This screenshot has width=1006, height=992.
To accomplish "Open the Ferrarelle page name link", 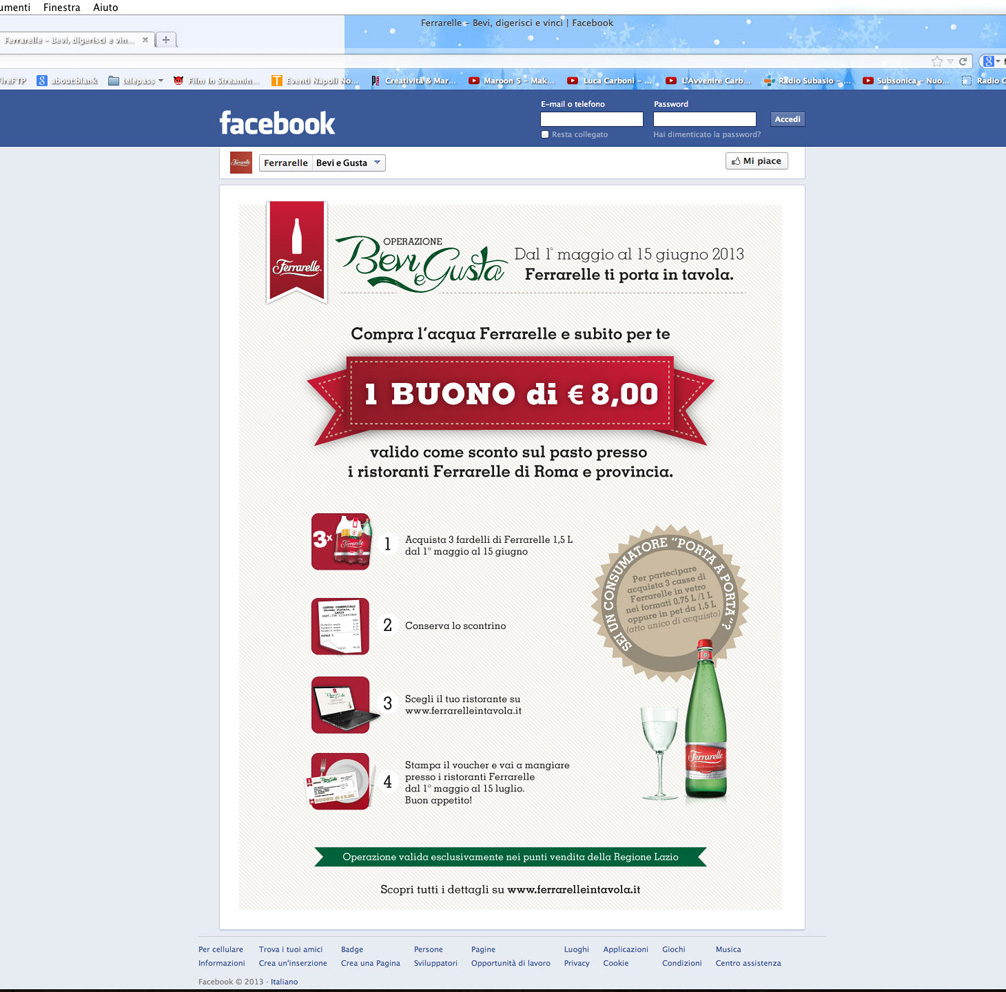I will coord(286,163).
